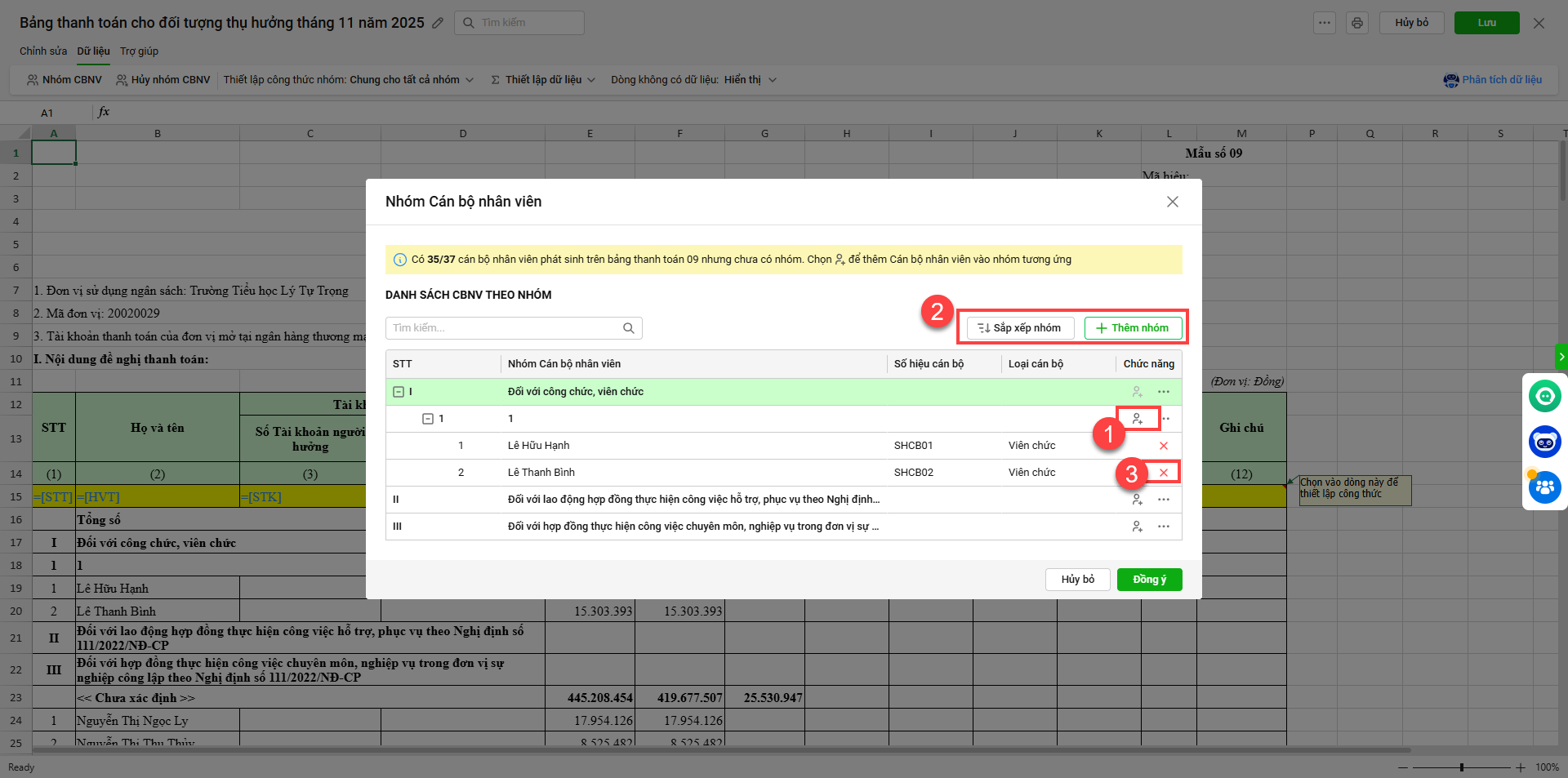Collapse subgroup 1 tree row

427,419
